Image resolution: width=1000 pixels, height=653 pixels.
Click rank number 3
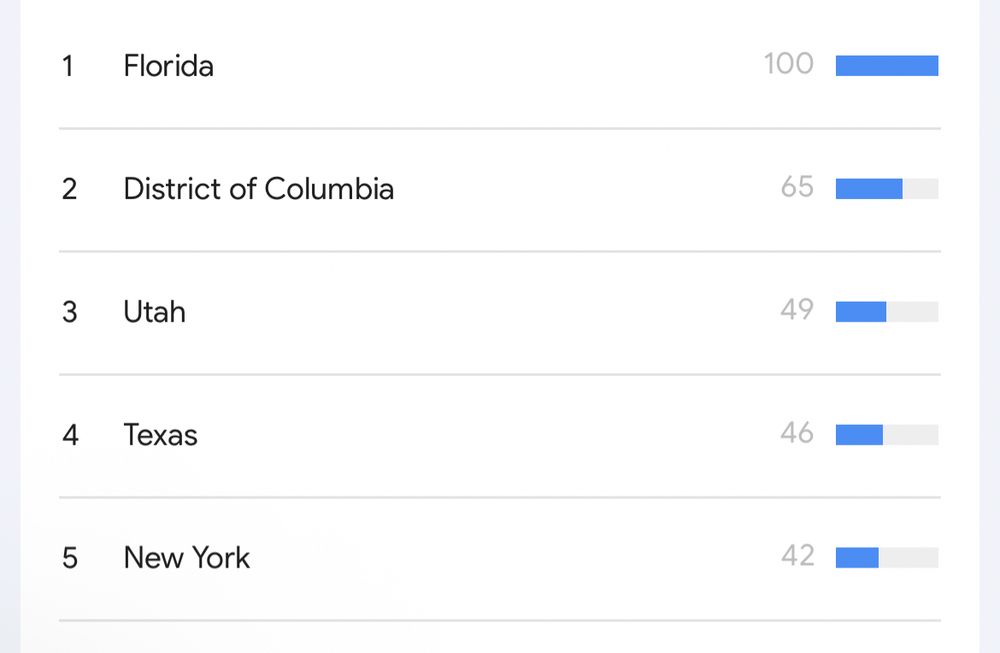70,312
